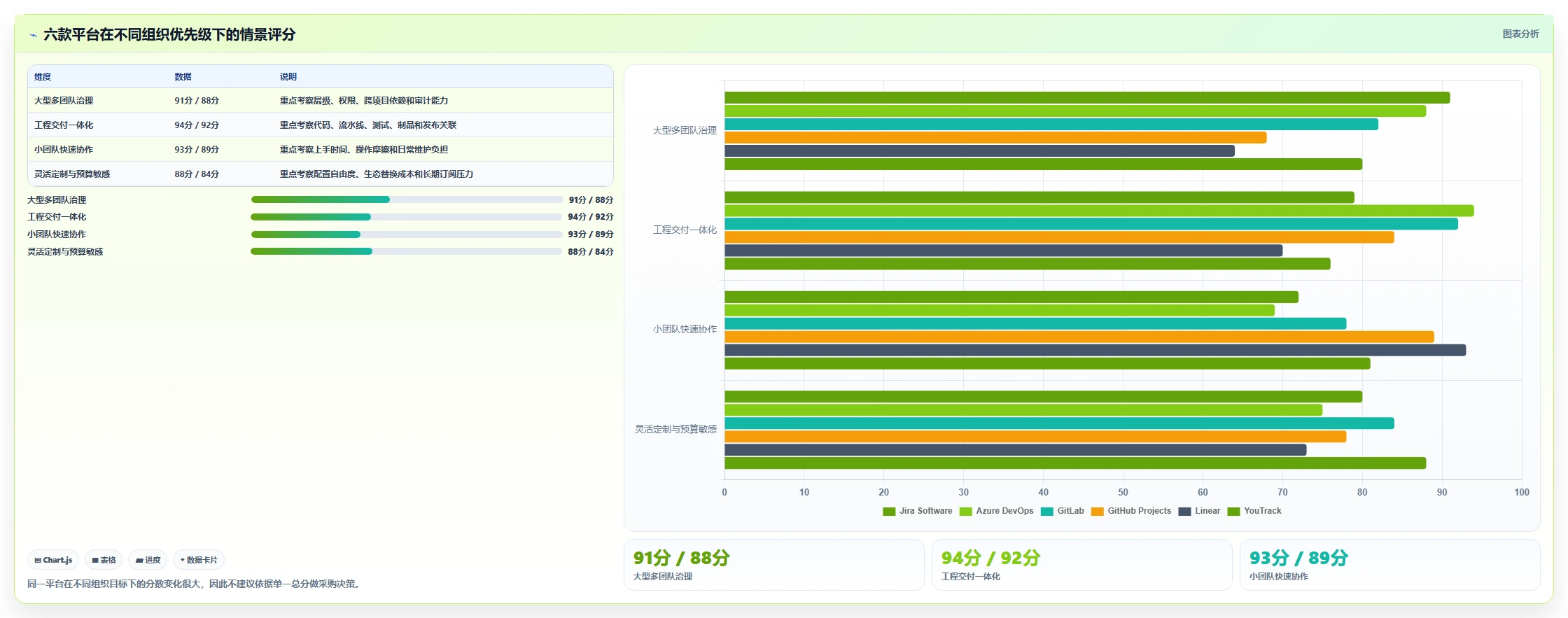The height and width of the screenshot is (618, 1568).
Task: Open the 工程交付一体化 94分 / 92分 stat card
Action: [1081, 565]
